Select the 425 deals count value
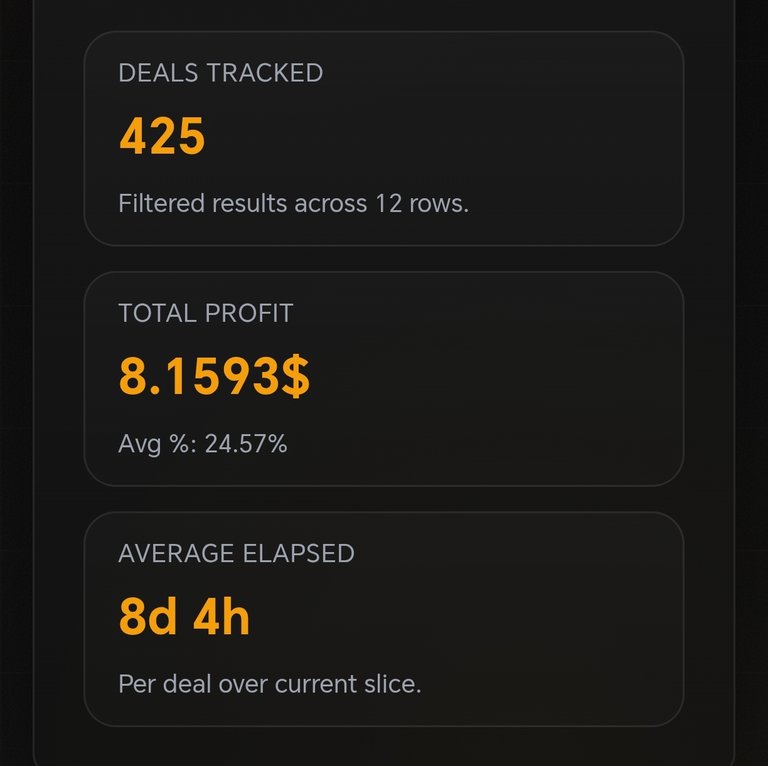 (x=162, y=137)
